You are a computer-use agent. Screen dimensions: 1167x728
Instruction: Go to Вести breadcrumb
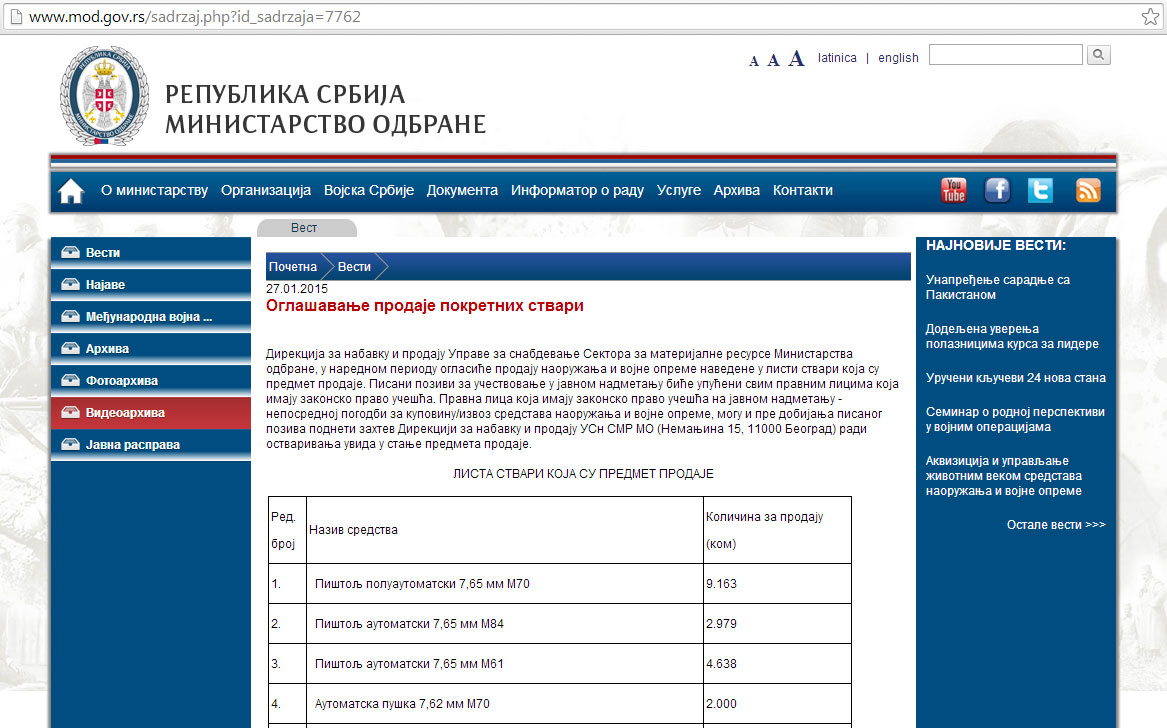[354, 266]
